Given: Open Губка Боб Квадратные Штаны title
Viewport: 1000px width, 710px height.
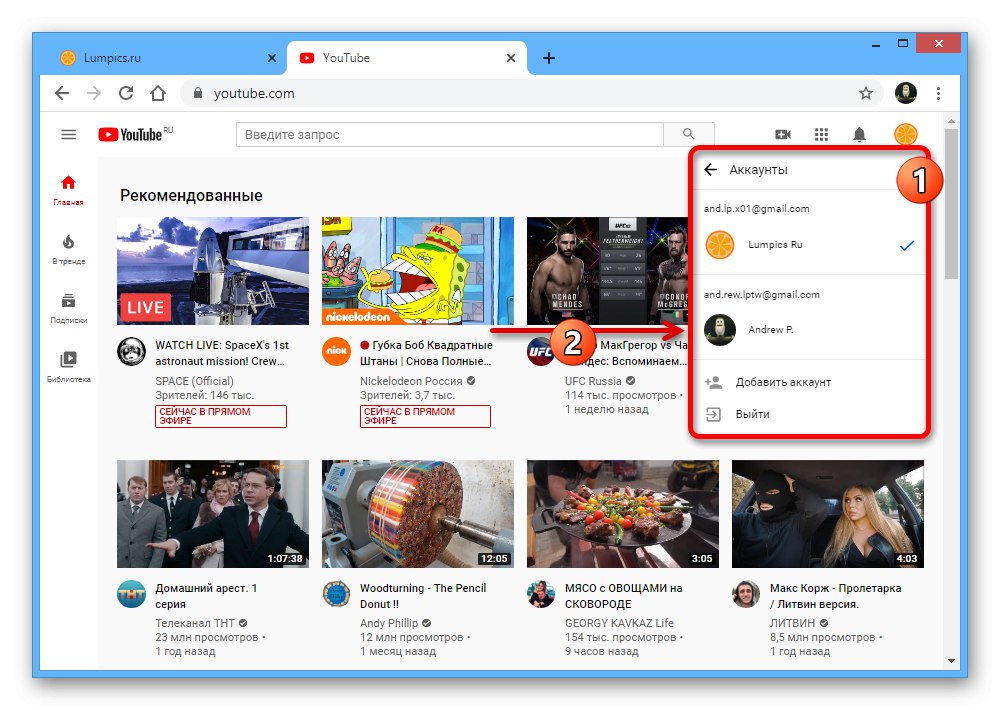Looking at the screenshot, I should pyautogui.click(x=426, y=353).
